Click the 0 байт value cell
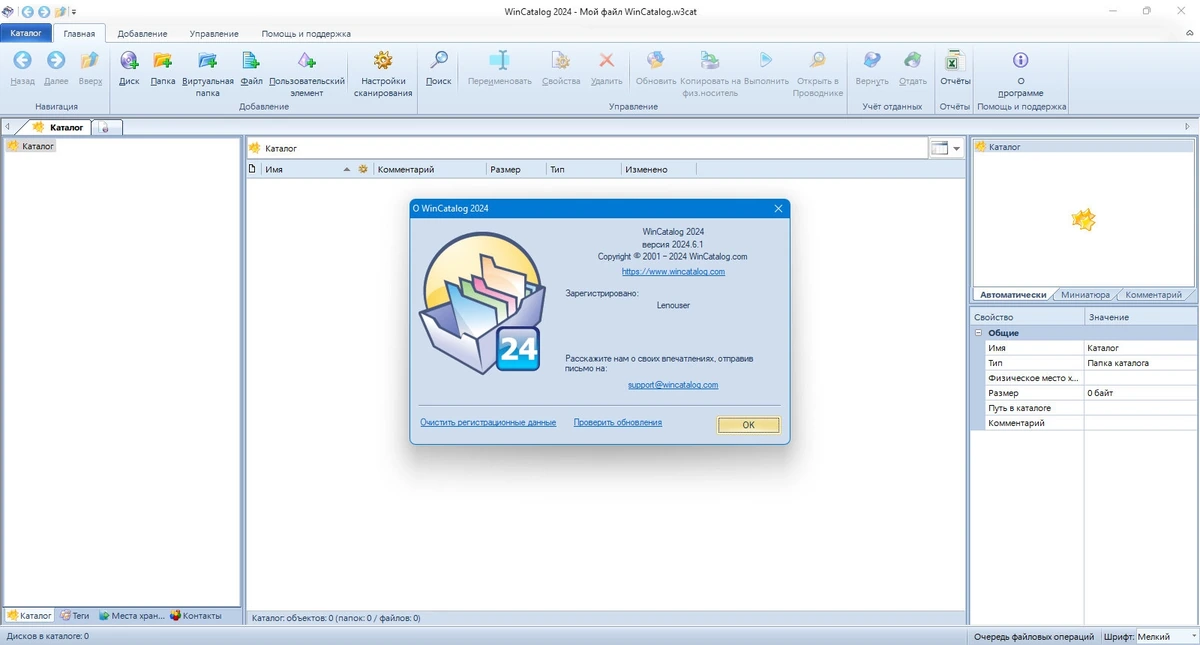Screen dimensions: 1200x645 1140,393
